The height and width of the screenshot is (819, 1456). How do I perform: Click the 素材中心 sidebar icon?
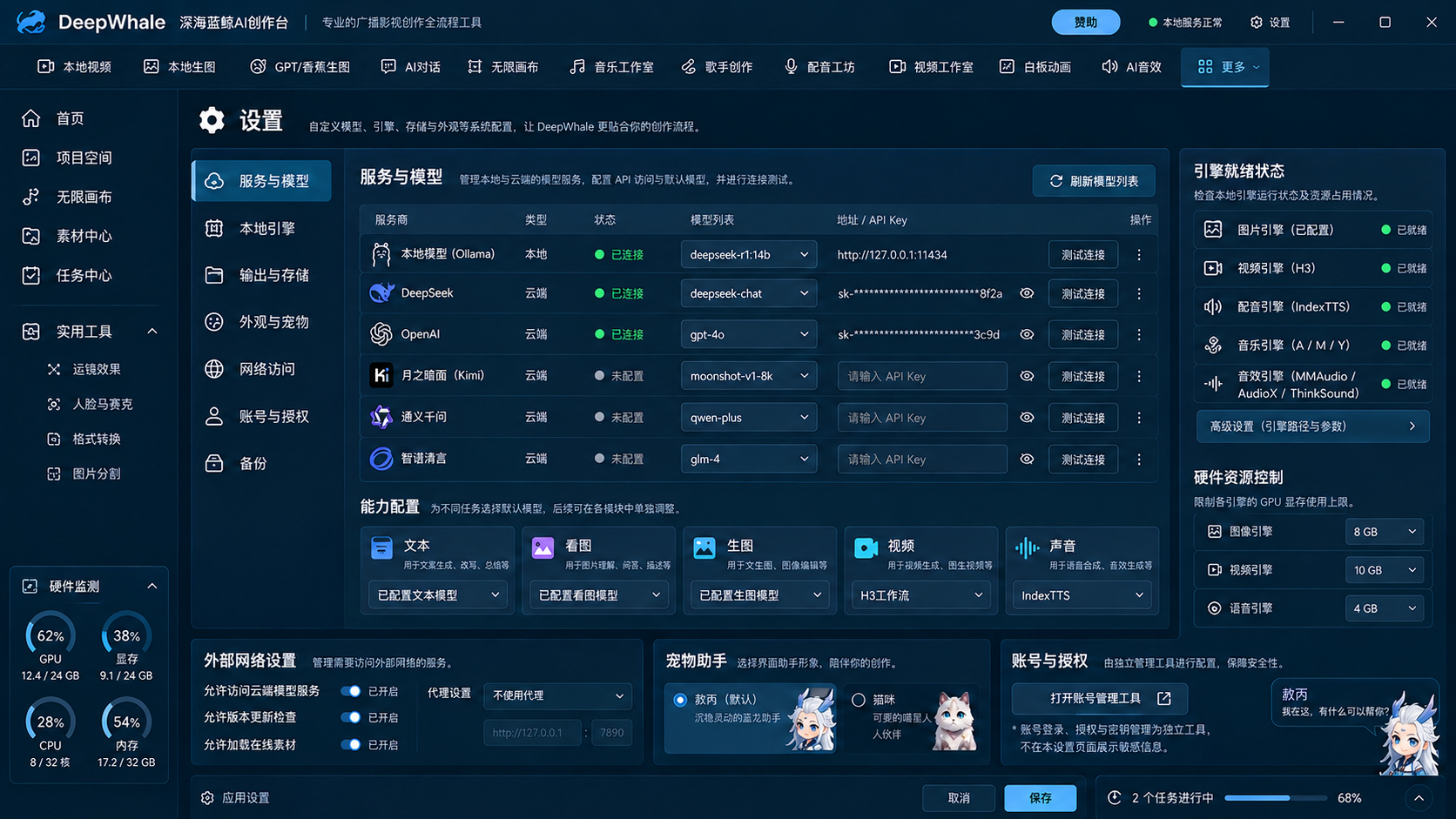[31, 236]
